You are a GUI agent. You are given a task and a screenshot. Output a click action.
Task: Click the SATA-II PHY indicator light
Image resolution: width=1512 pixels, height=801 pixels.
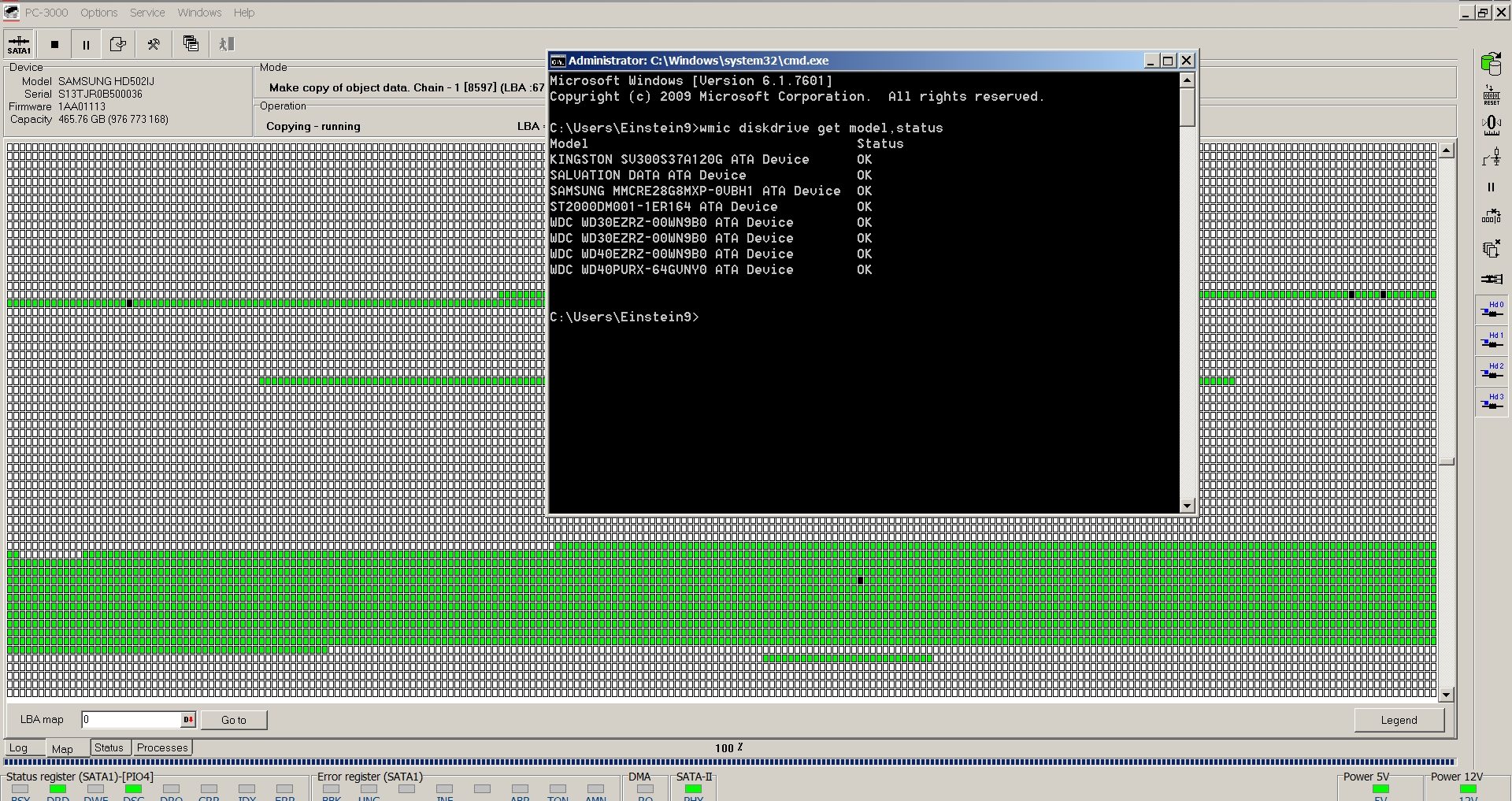tap(693, 788)
